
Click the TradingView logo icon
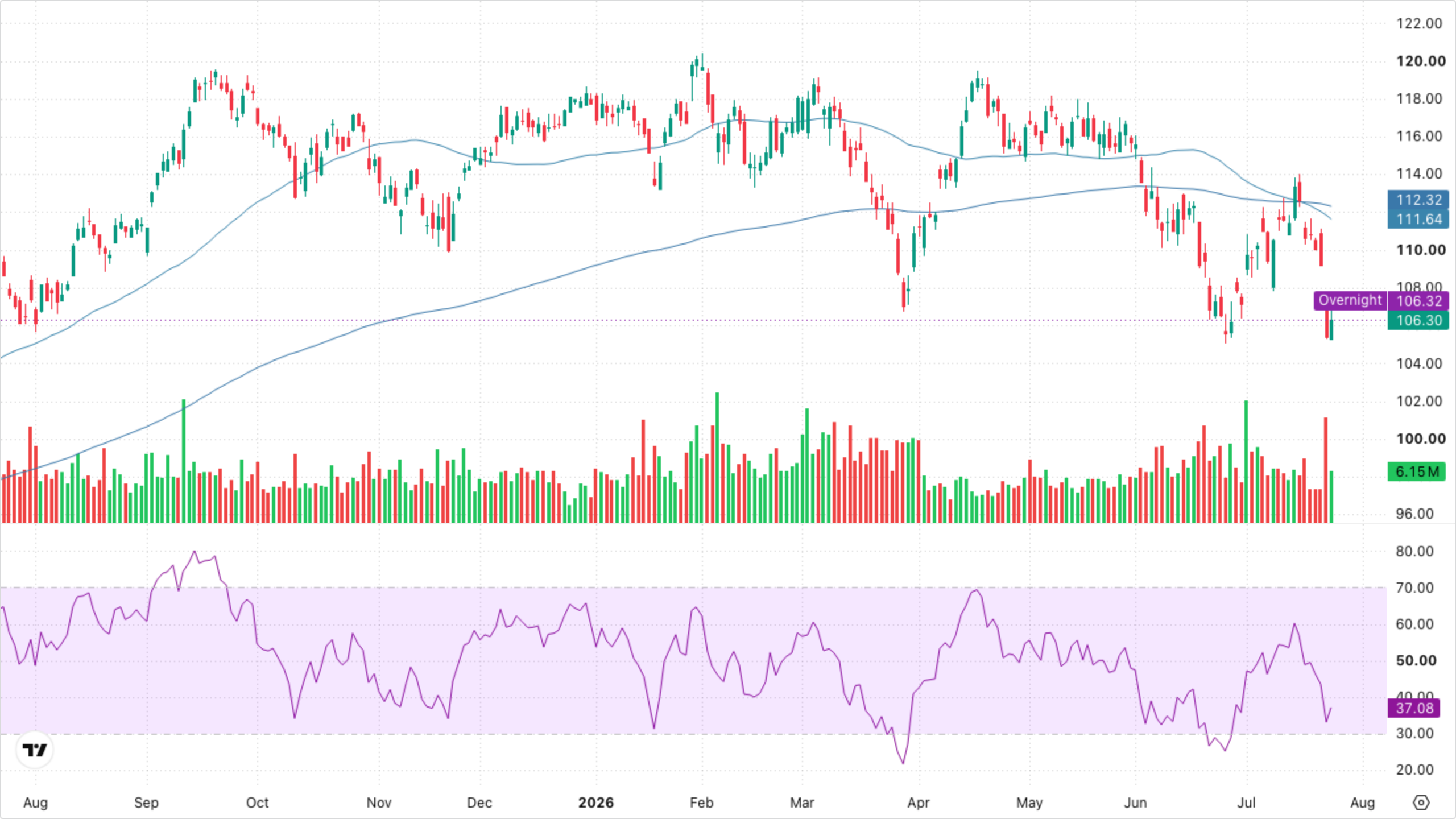pyautogui.click(x=35, y=750)
